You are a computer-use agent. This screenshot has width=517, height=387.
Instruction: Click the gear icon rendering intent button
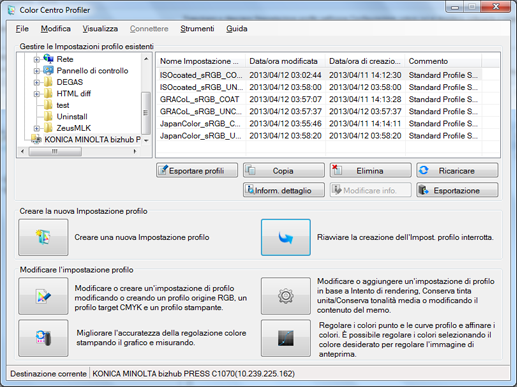(286, 296)
